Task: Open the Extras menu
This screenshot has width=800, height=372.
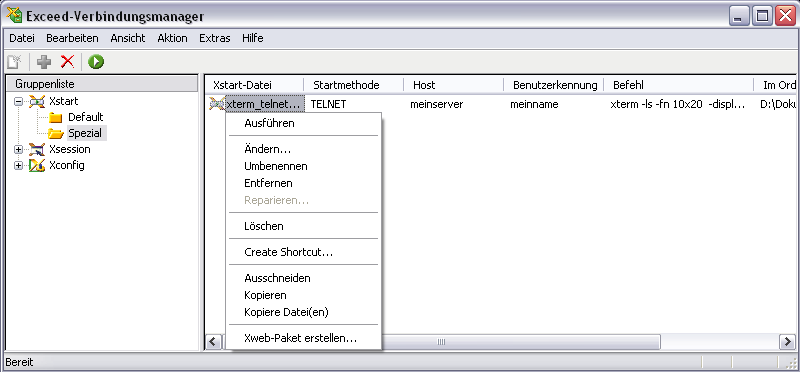Action: 214,38
